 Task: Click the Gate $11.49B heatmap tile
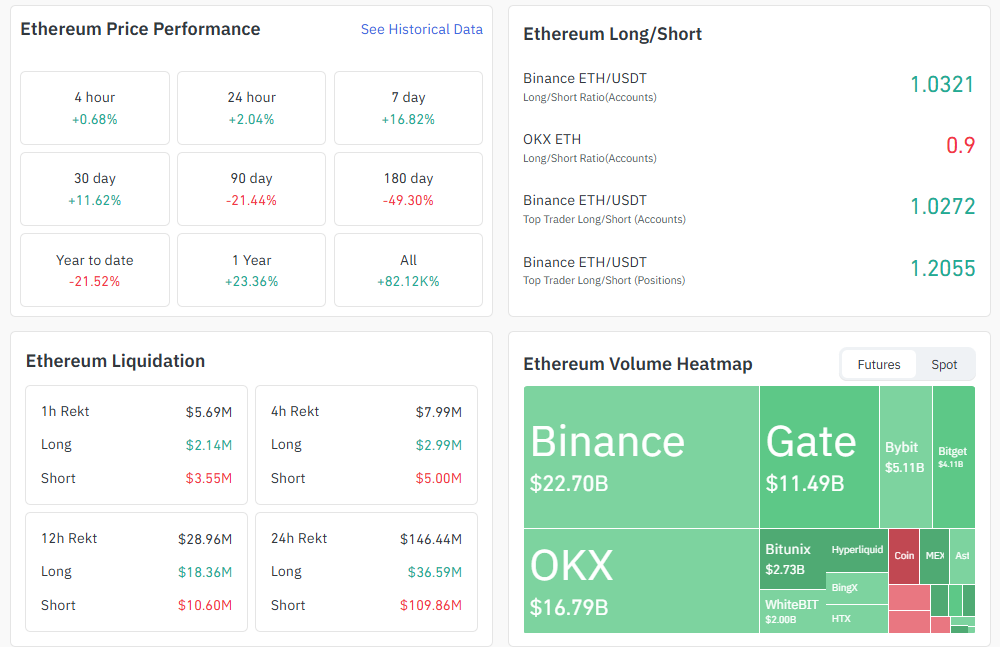point(819,457)
